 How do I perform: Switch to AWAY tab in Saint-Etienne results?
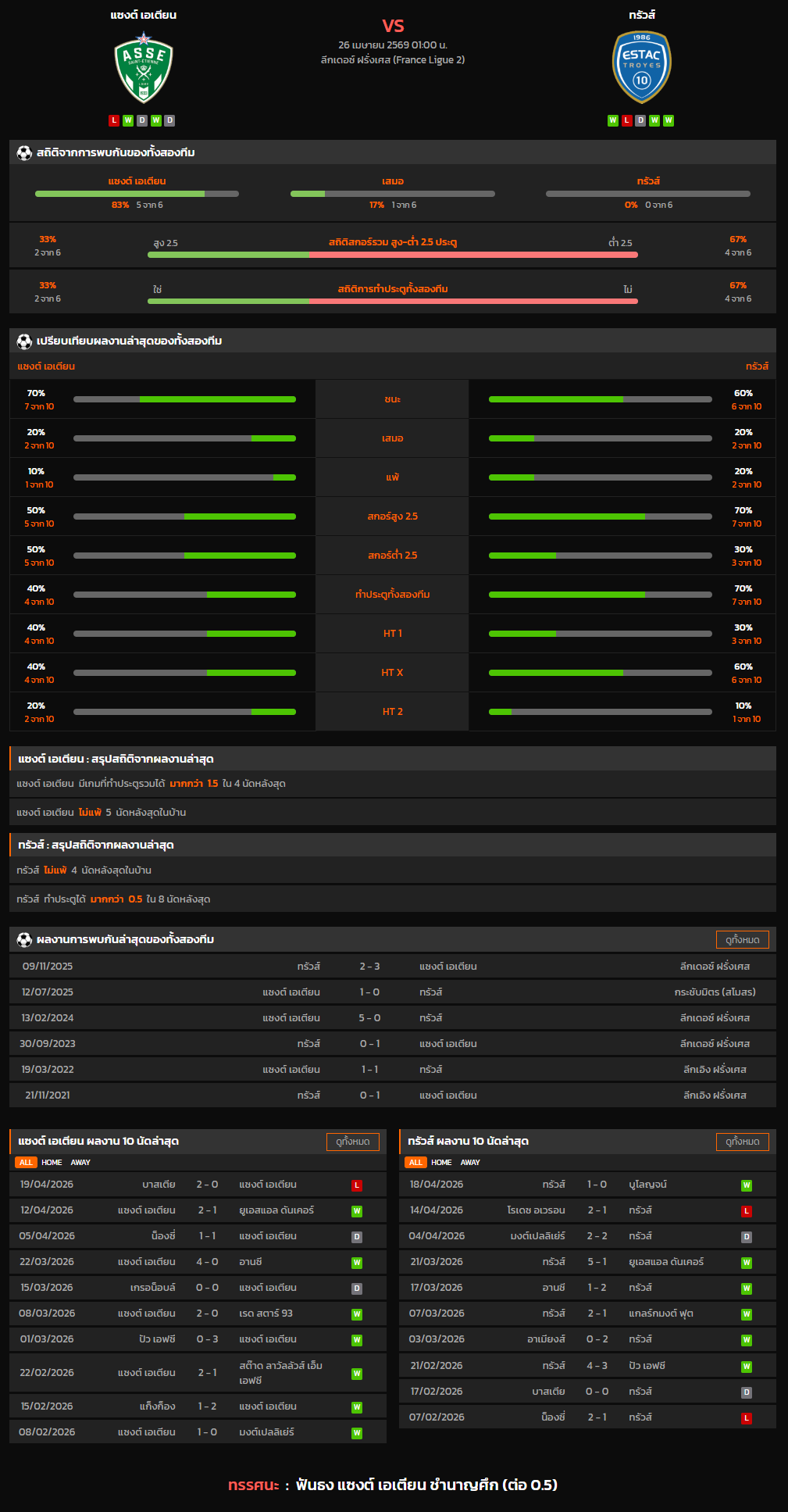pyautogui.click(x=80, y=1163)
